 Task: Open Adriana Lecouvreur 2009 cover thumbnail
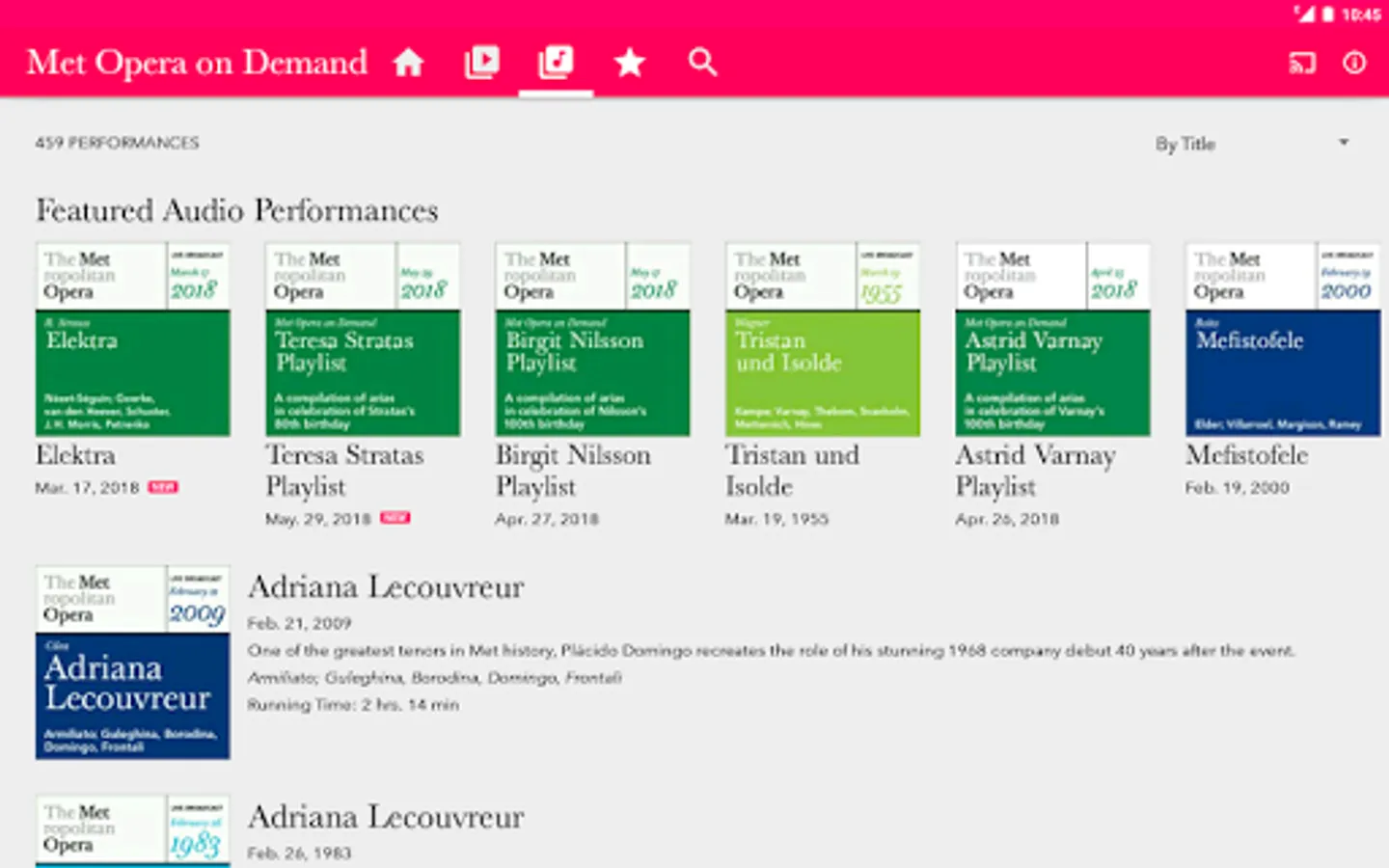[x=133, y=663]
